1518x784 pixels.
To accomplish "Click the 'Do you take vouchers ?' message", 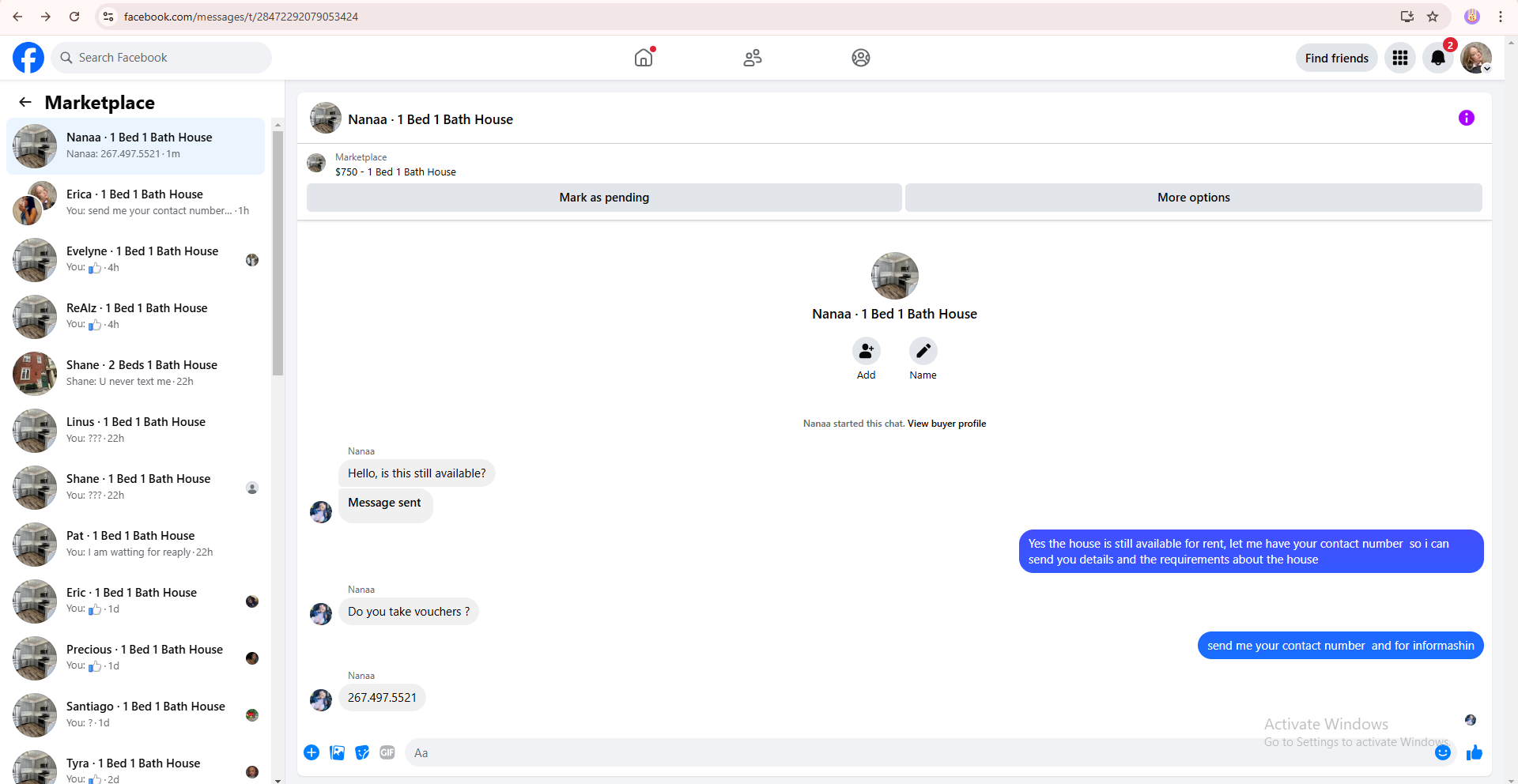I will pyautogui.click(x=409, y=612).
